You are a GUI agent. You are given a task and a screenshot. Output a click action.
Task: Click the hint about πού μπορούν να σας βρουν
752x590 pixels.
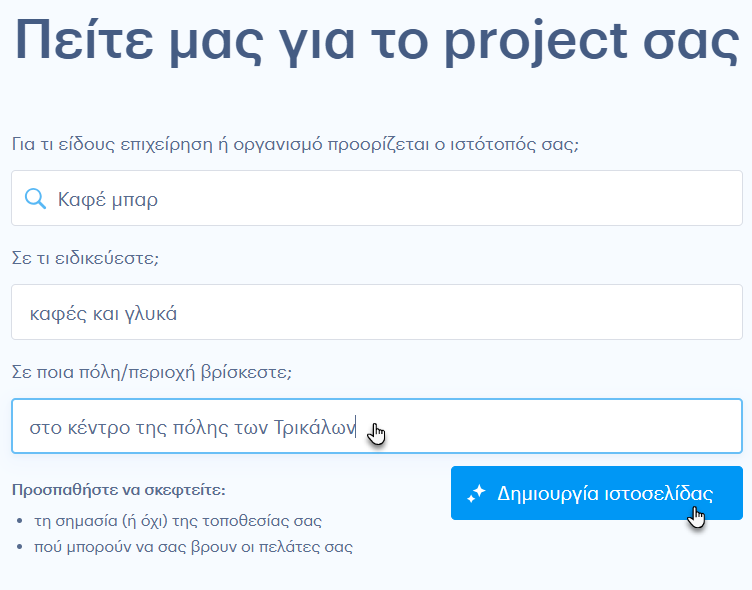pos(193,547)
